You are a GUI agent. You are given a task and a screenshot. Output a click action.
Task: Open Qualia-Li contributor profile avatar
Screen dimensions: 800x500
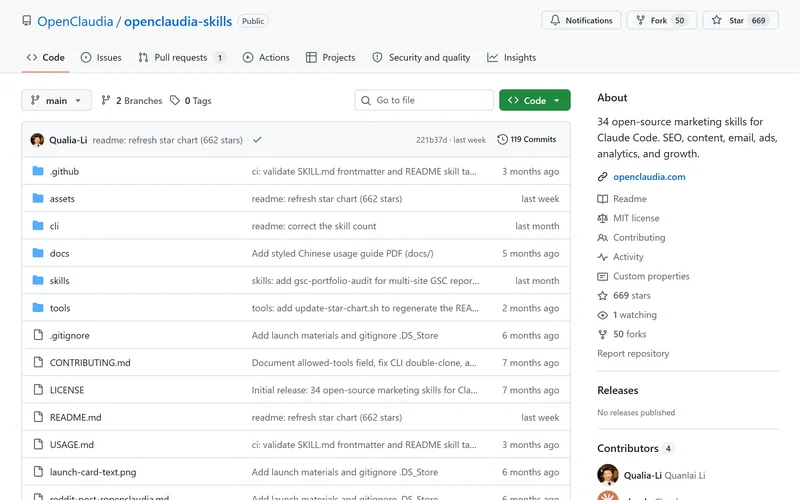pos(608,474)
